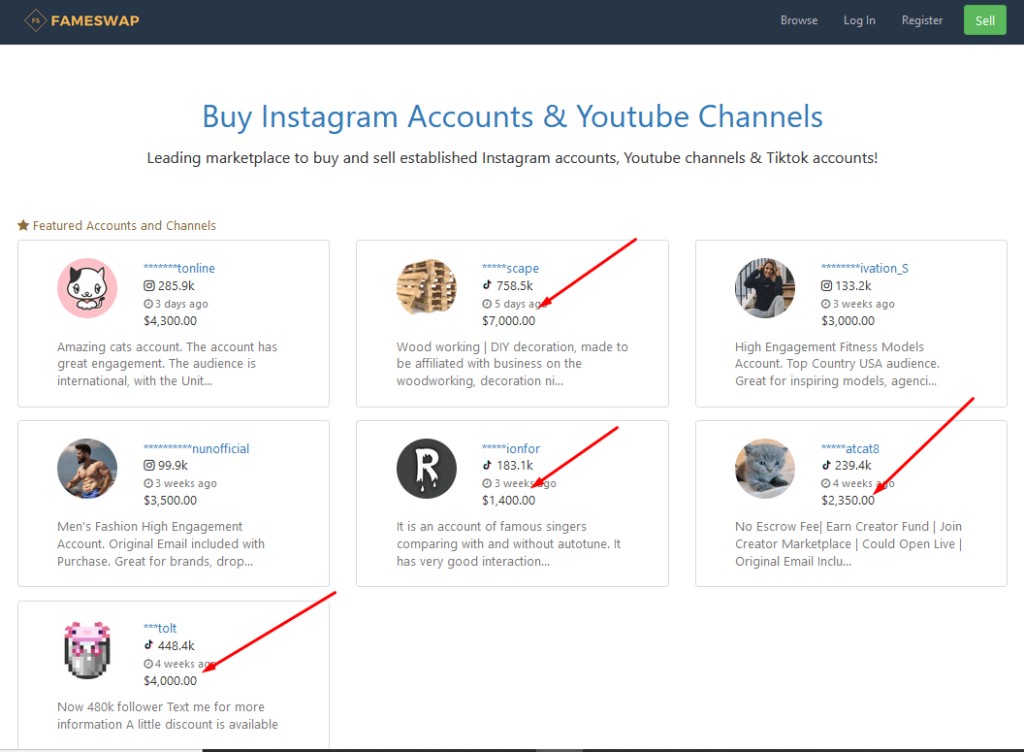Open the nunofficial account link
This screenshot has height=752, width=1024.
(196, 448)
